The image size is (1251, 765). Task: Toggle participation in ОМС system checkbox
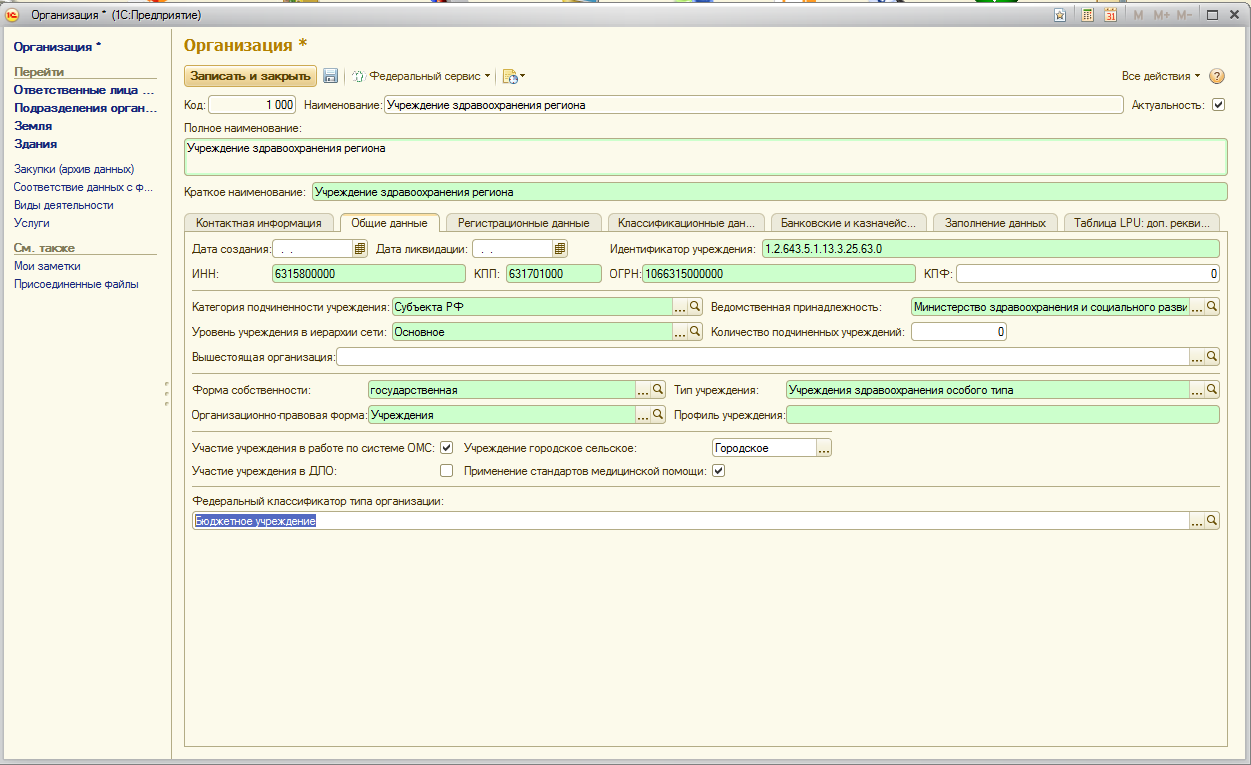pos(447,448)
